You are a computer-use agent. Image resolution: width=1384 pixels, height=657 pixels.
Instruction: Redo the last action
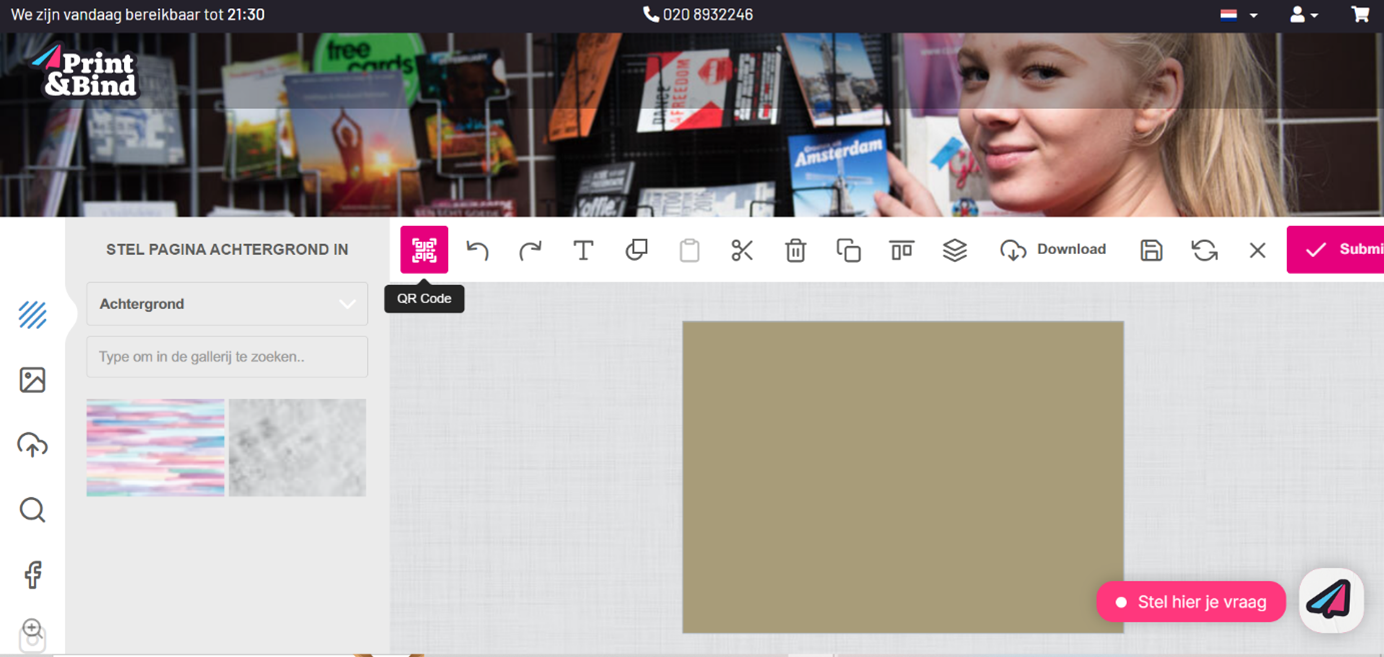(x=530, y=250)
